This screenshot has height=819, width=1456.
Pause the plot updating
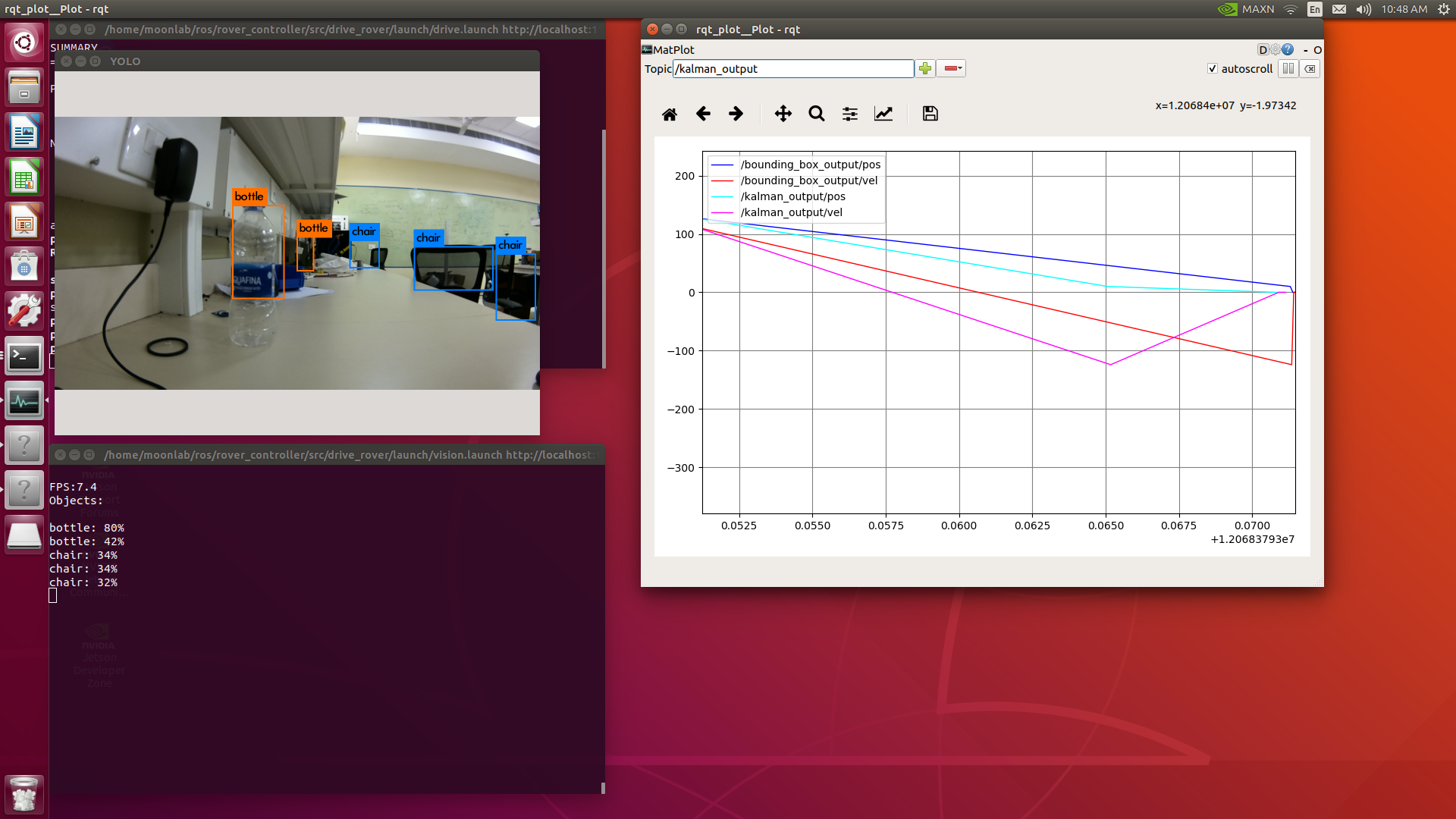tap(1288, 69)
